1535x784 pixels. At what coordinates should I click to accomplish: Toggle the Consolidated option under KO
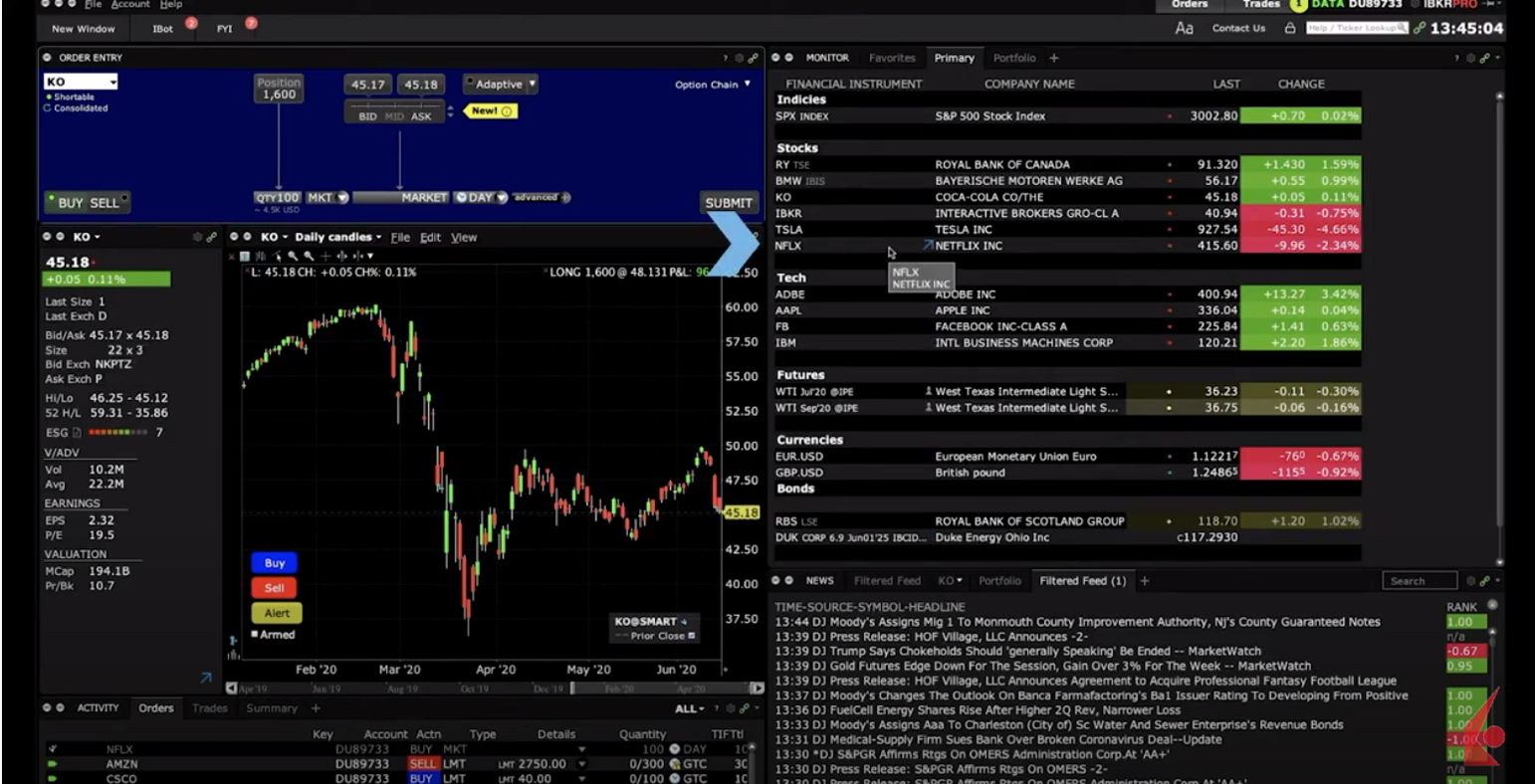48,107
